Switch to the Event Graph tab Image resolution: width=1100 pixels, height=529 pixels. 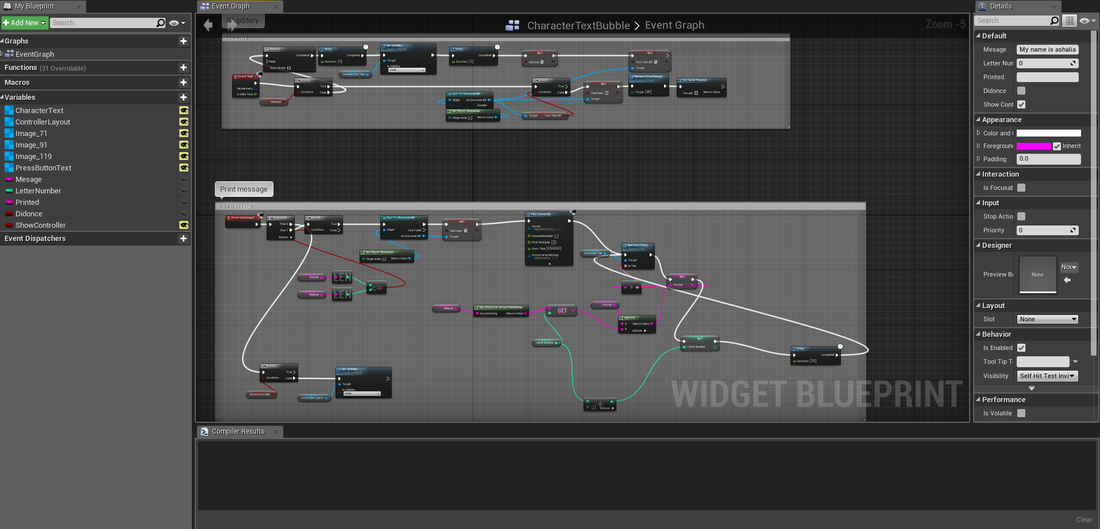[231, 6]
